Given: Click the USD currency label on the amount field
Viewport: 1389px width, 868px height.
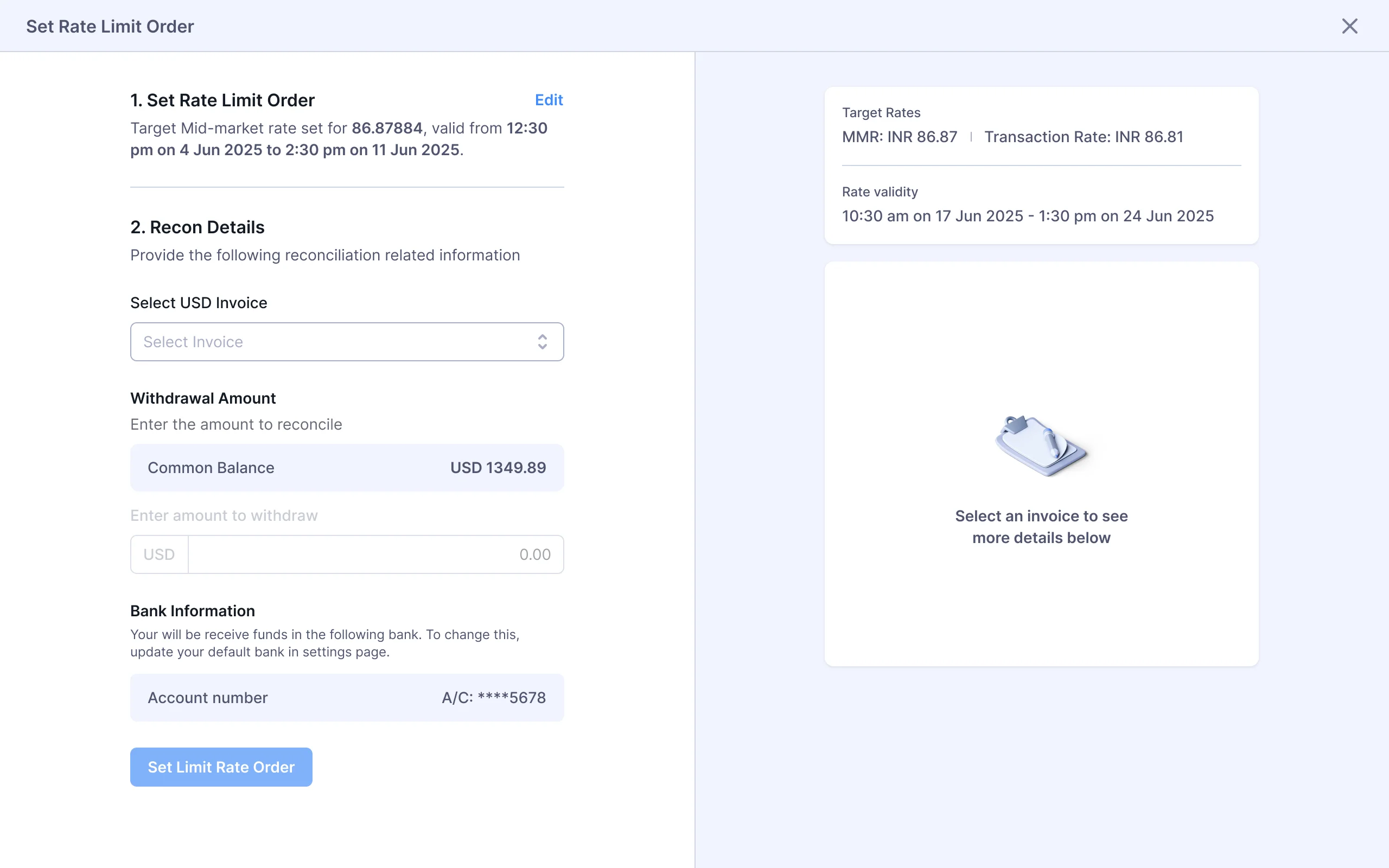Looking at the screenshot, I should 158,554.
